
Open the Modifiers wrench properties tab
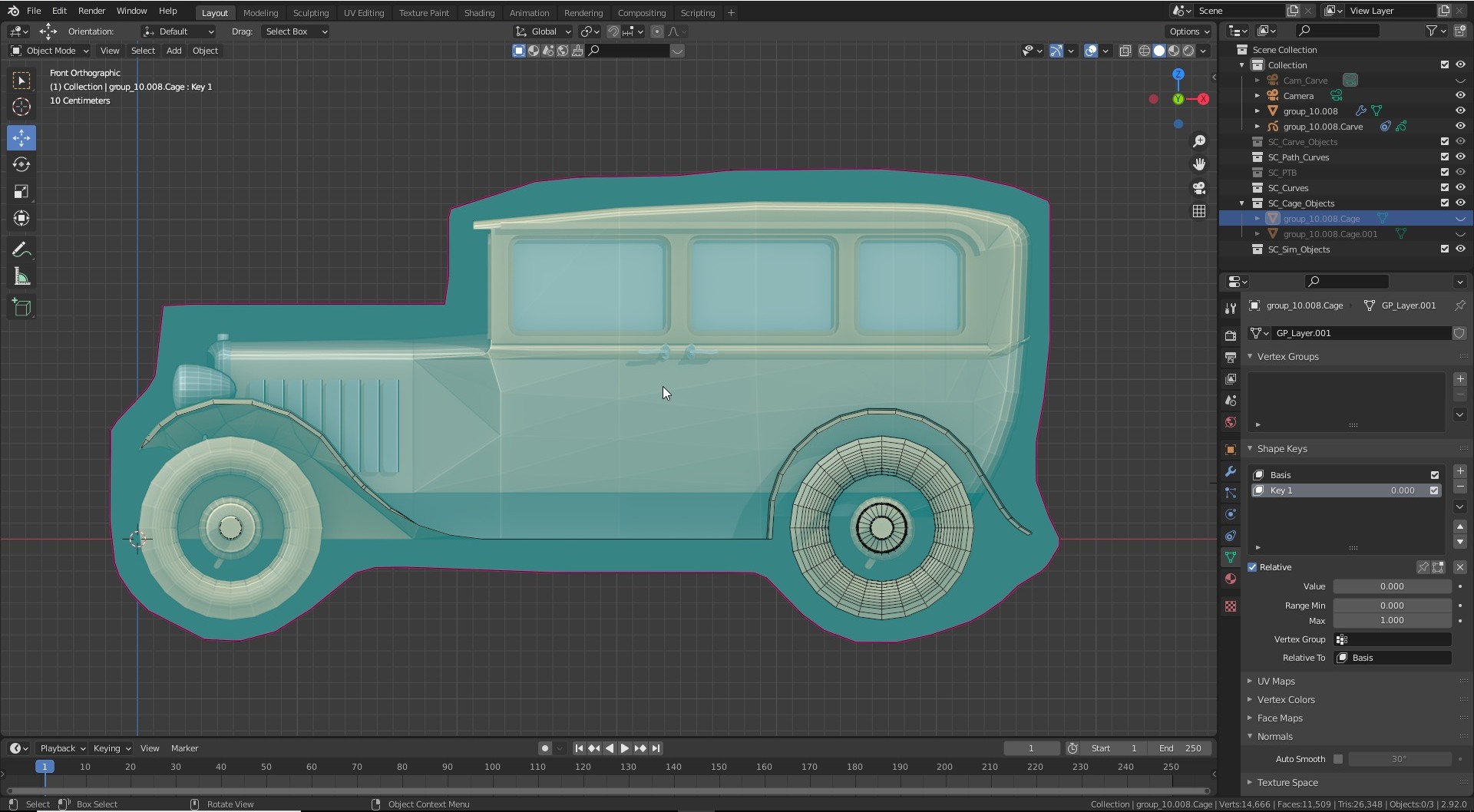pos(1231,471)
